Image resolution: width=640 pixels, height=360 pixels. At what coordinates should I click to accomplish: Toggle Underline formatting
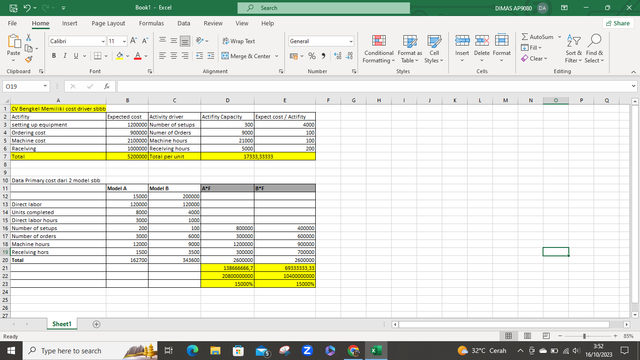[76, 56]
